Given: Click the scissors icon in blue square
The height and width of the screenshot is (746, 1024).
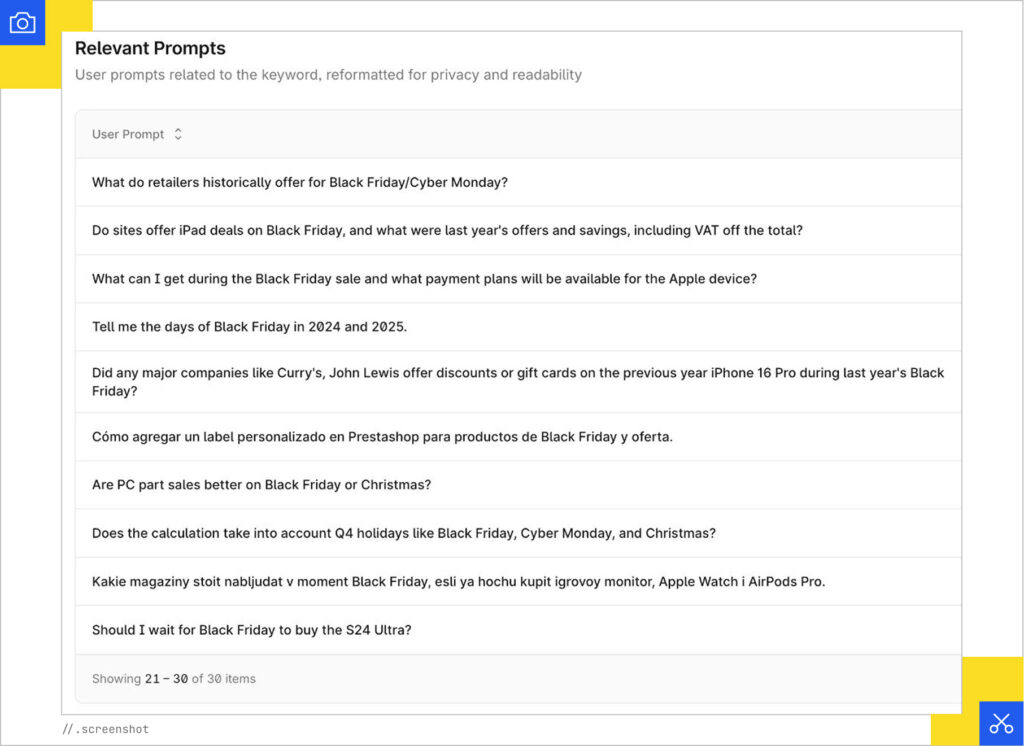Looking at the screenshot, I should [x=1001, y=723].
